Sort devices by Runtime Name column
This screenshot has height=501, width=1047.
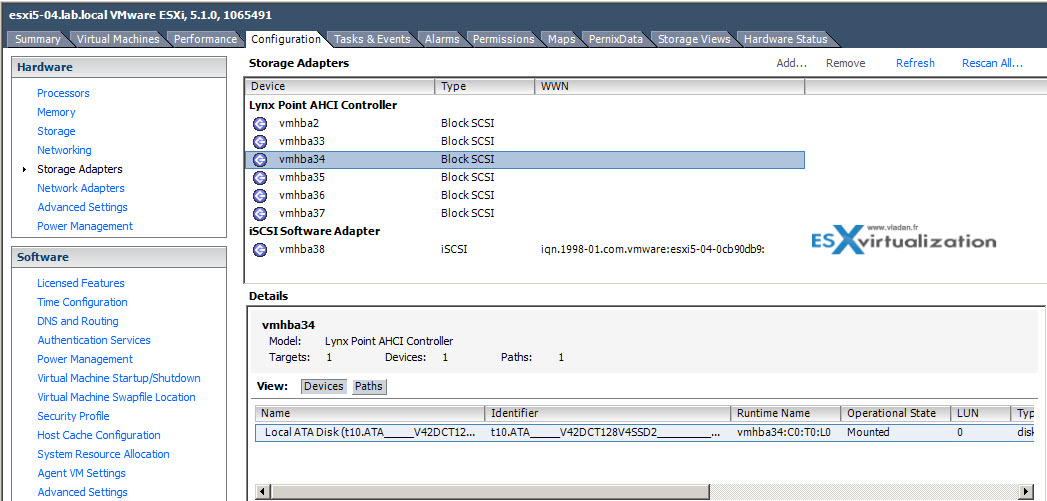(x=786, y=413)
